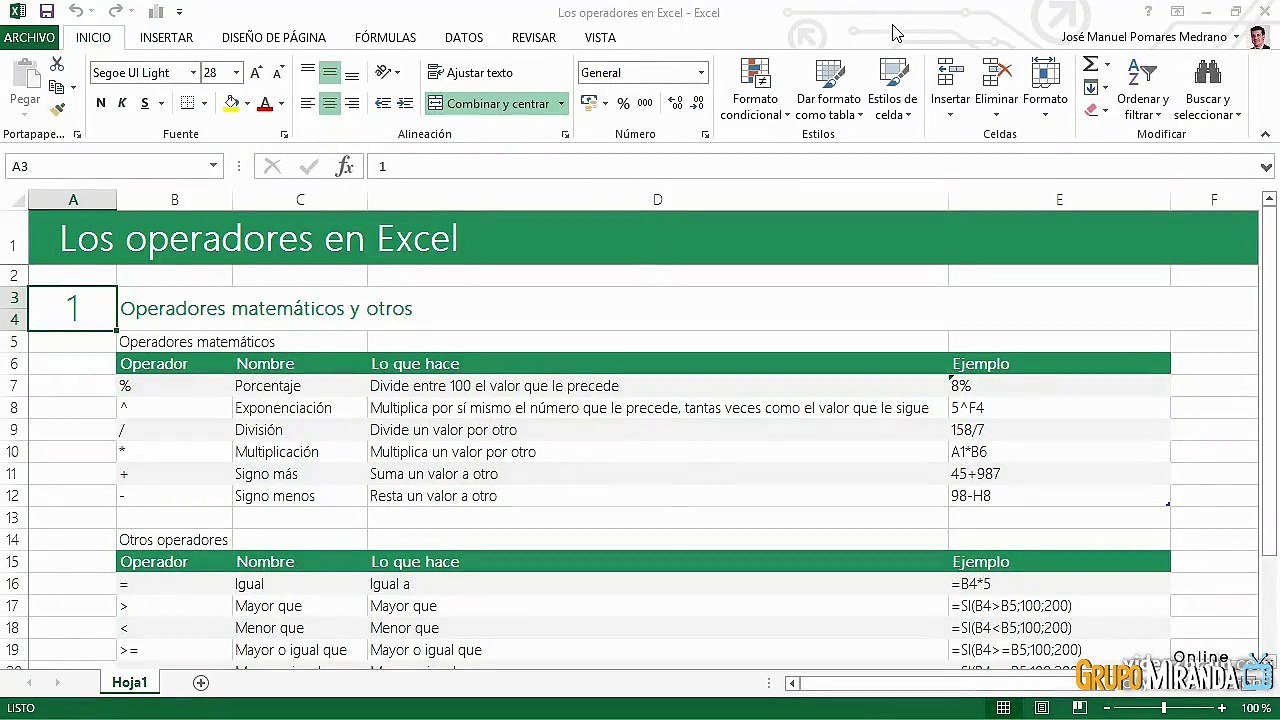Increase indent
The width and height of the screenshot is (1280, 720).
pos(405,103)
